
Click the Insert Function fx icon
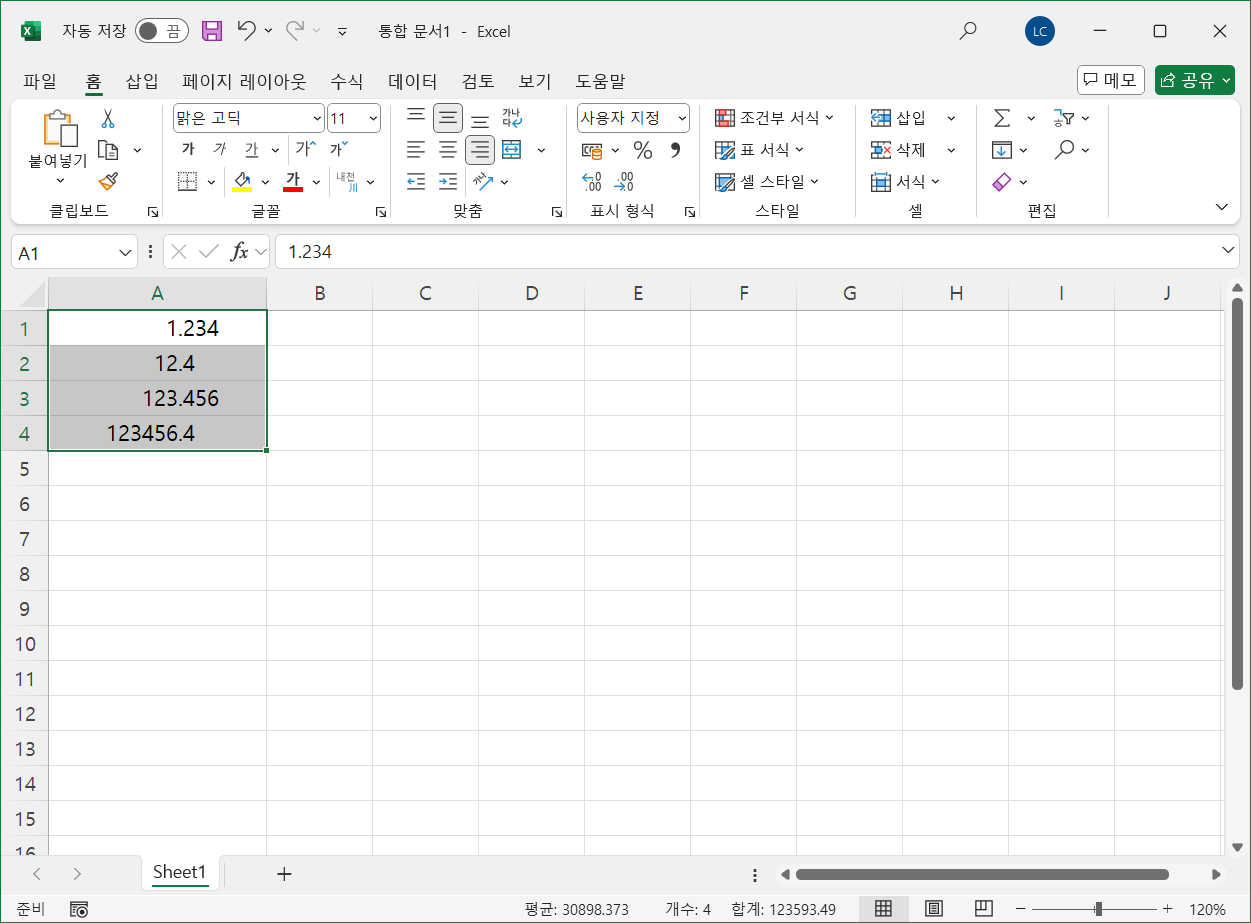point(239,252)
